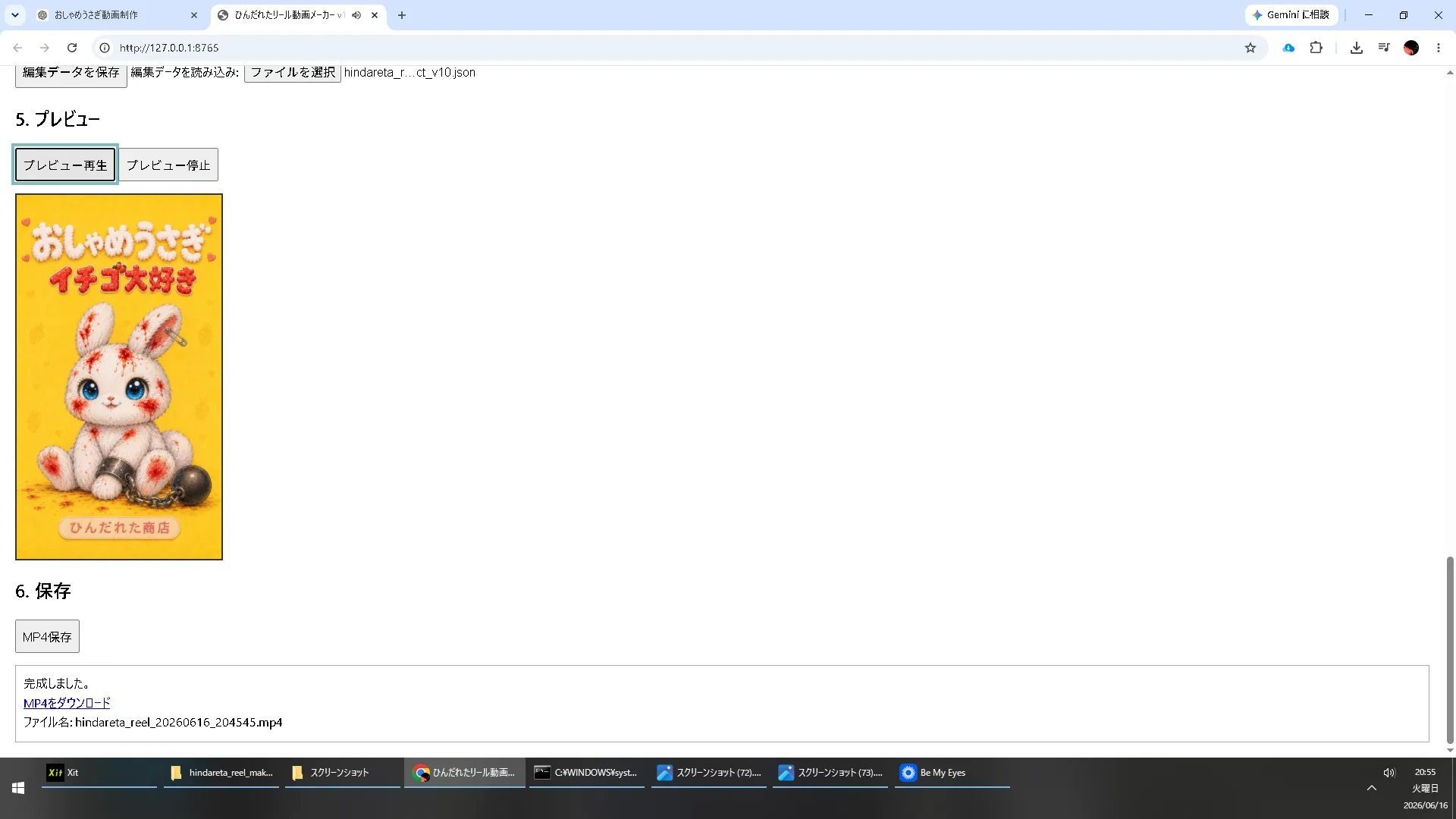
Task: Click the scrollbar up arrow
Action: (1450, 73)
